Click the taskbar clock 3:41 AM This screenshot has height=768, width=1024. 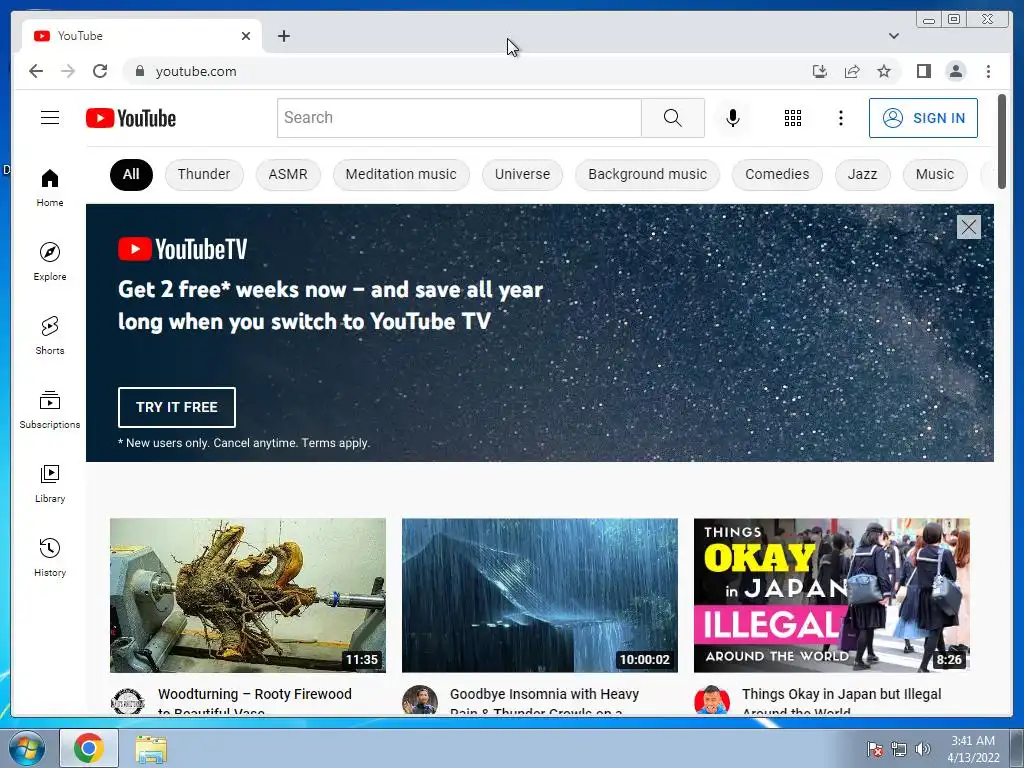pos(973,749)
